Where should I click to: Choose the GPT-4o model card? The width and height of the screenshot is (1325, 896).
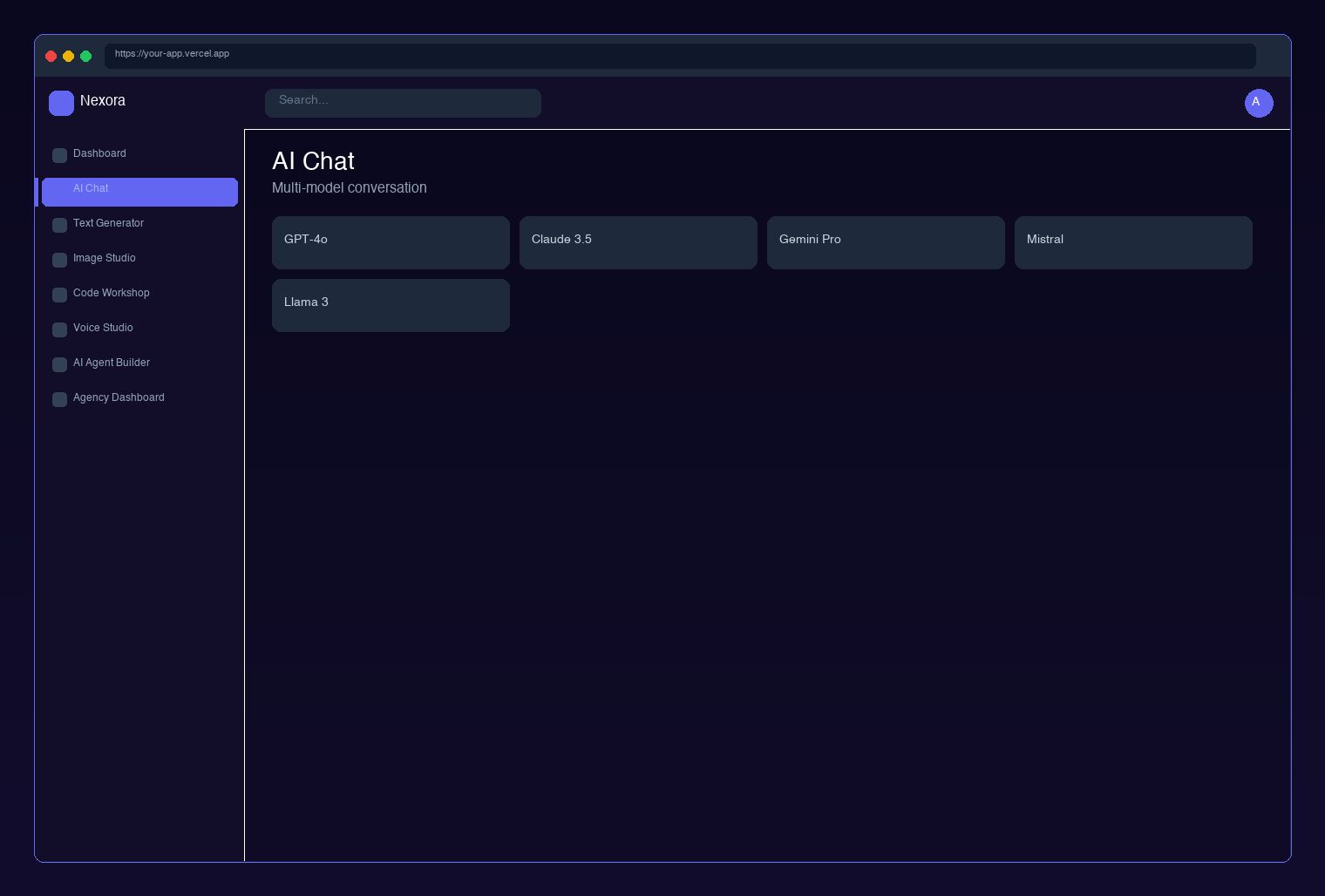point(391,242)
